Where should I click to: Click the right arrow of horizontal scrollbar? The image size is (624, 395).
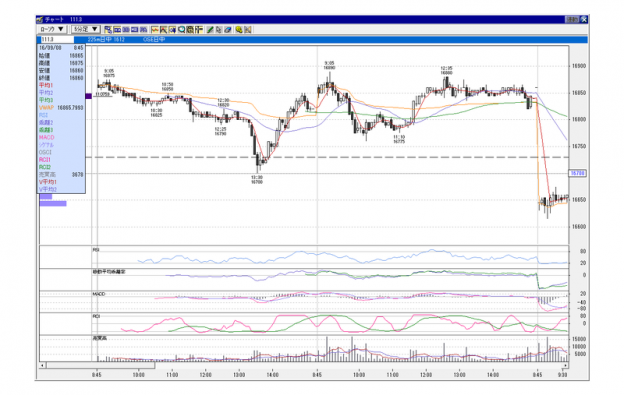point(566,365)
